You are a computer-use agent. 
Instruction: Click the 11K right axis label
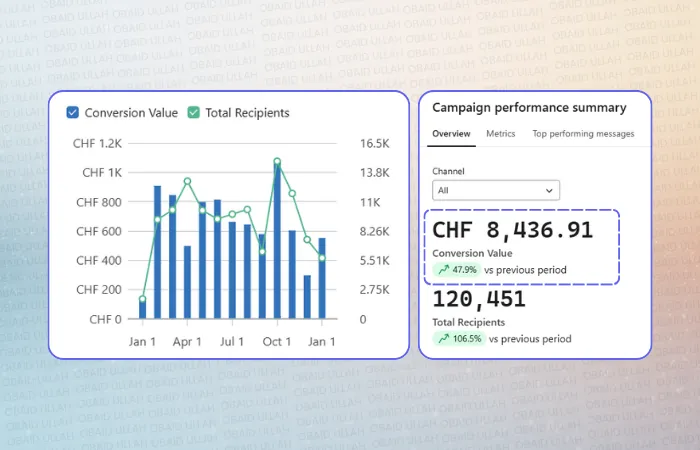[370, 203]
